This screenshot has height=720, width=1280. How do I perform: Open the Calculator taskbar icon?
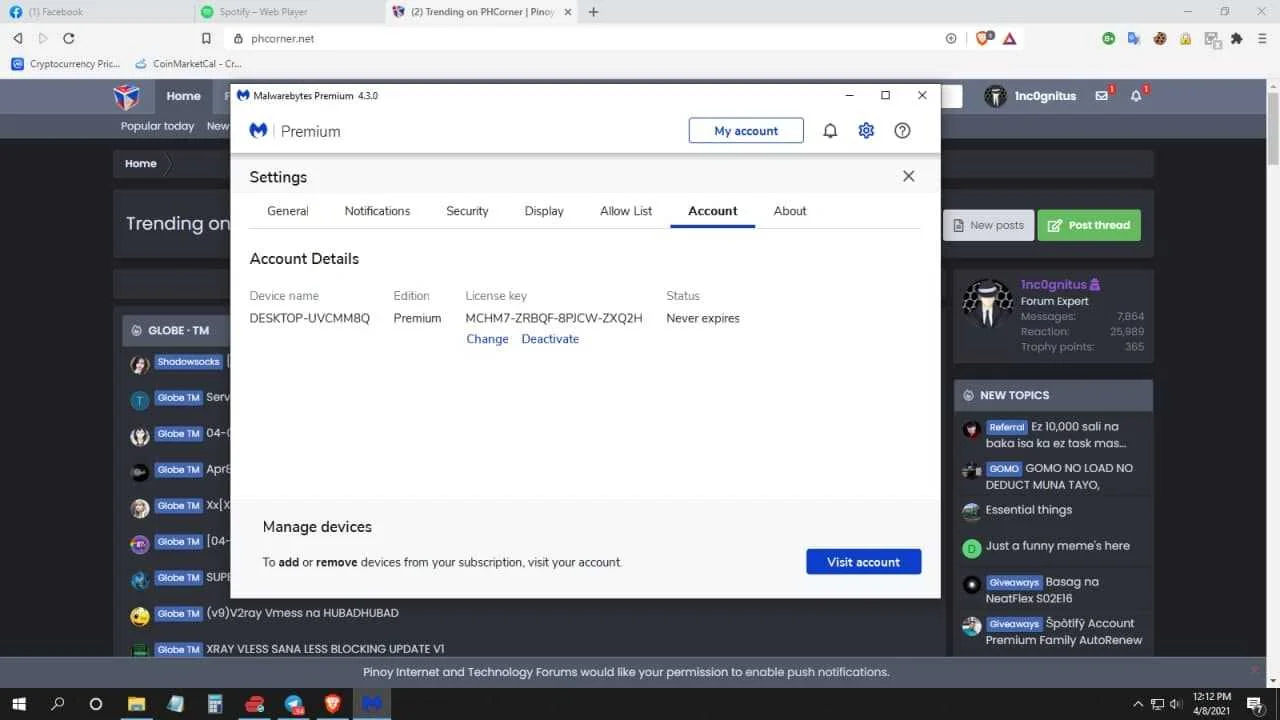pyautogui.click(x=215, y=704)
